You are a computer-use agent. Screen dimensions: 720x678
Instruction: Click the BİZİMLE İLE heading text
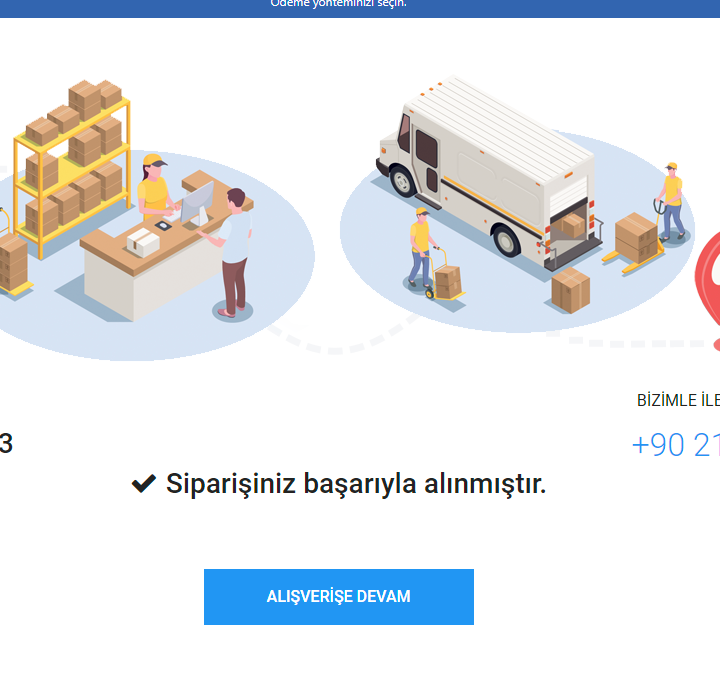678,400
